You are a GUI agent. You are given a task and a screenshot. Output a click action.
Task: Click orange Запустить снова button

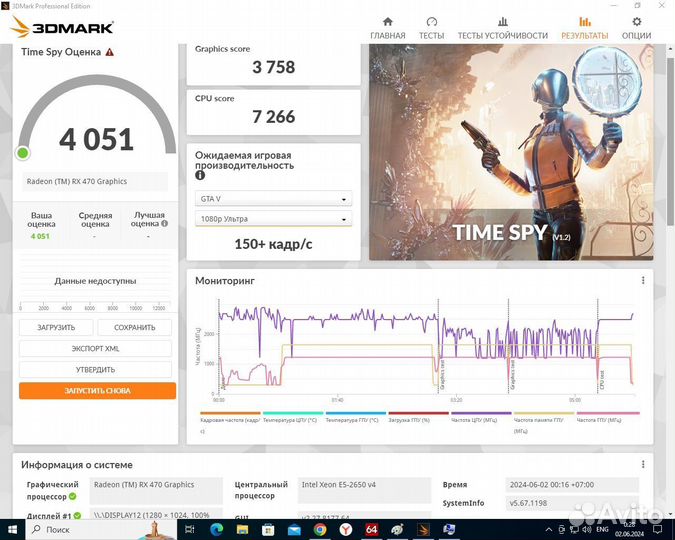coord(97,391)
